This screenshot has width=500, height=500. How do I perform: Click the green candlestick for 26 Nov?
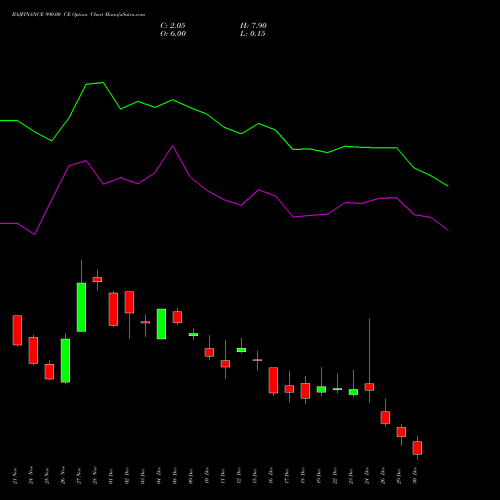(x=65, y=360)
